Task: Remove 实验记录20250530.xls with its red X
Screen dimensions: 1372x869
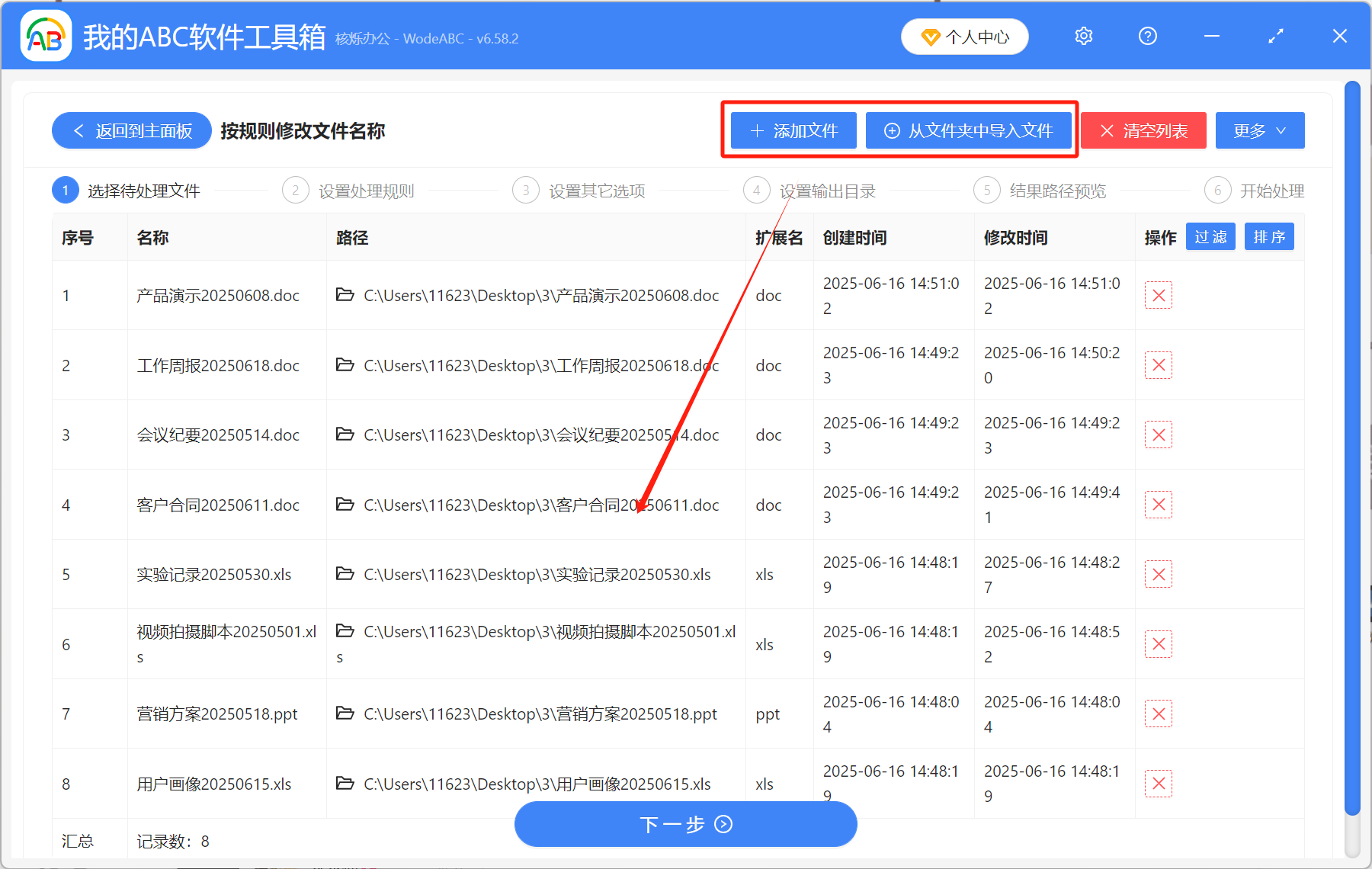Action: [1158, 574]
